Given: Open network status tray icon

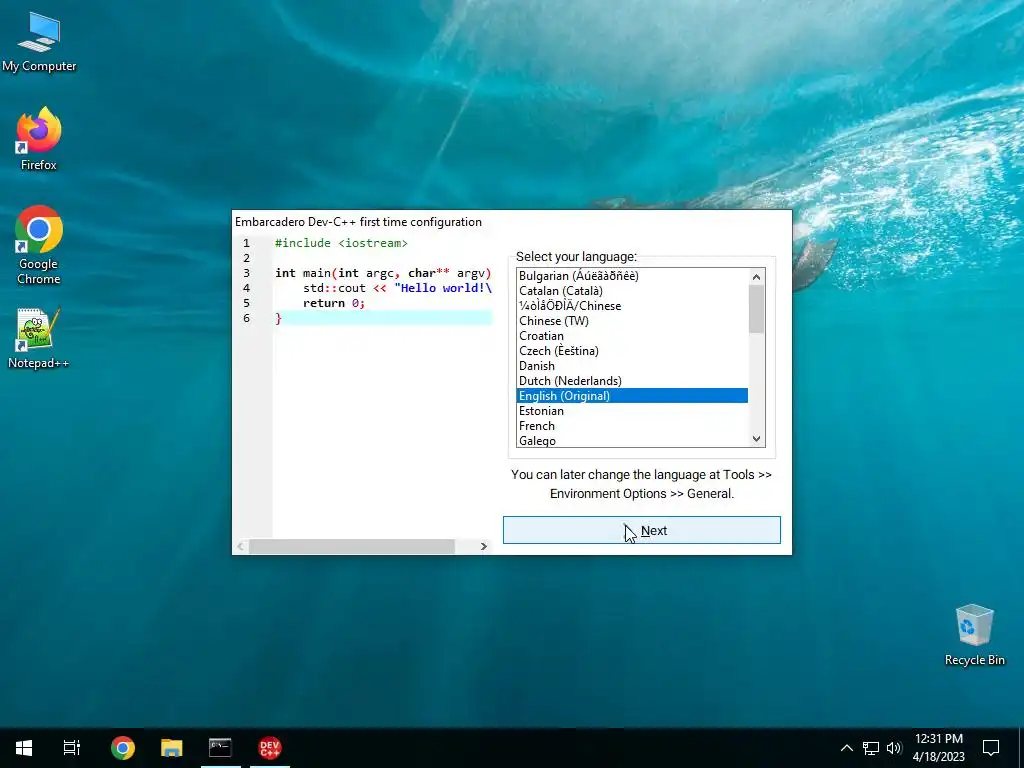Looking at the screenshot, I should 871,748.
